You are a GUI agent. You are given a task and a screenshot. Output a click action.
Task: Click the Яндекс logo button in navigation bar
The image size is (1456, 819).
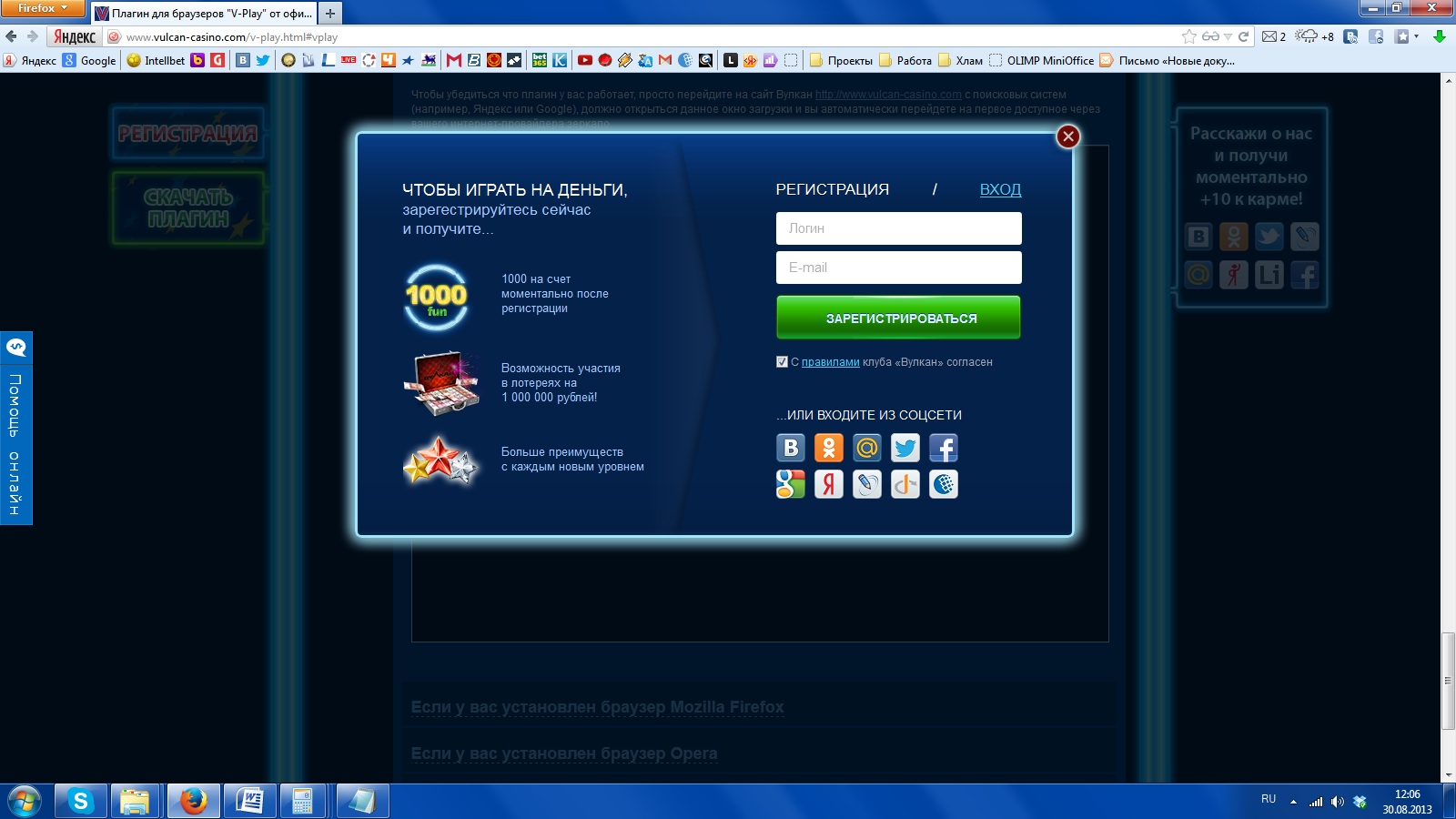click(x=75, y=36)
